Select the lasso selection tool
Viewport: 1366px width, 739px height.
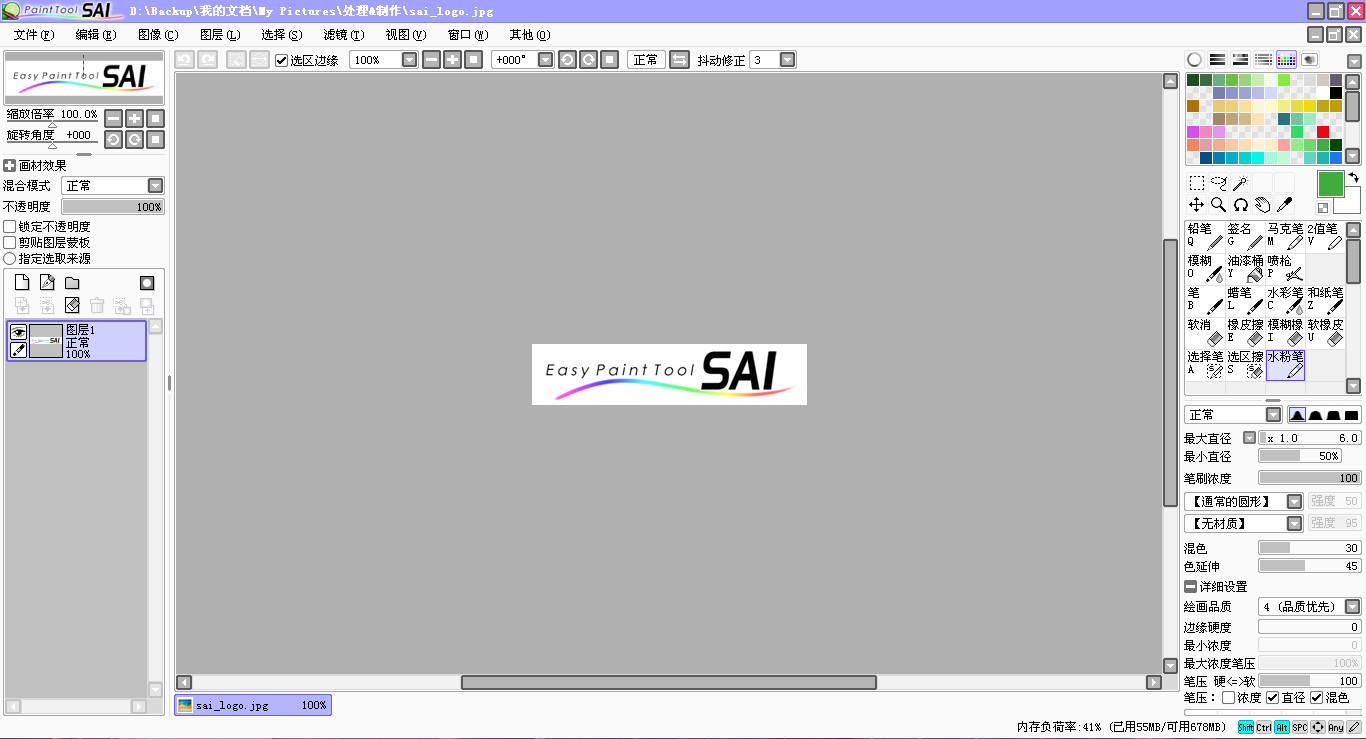(1219, 183)
